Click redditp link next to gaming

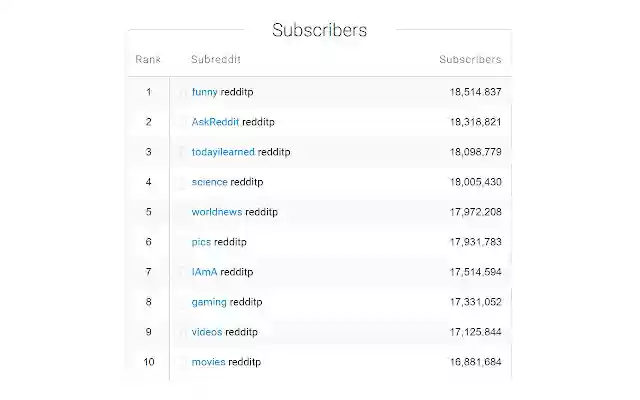(246, 302)
